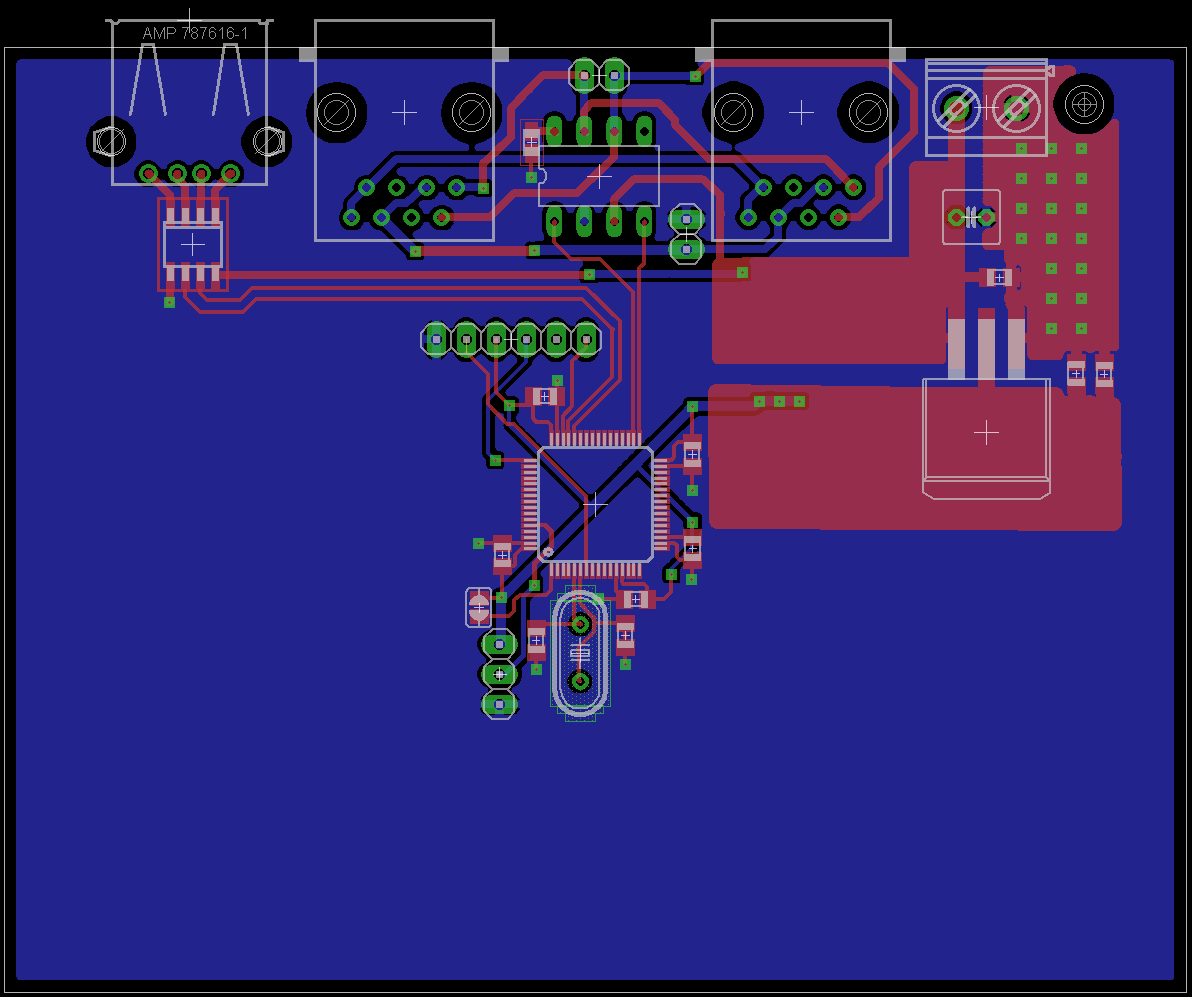Select the AMP 787616-1 part label

coord(195,33)
